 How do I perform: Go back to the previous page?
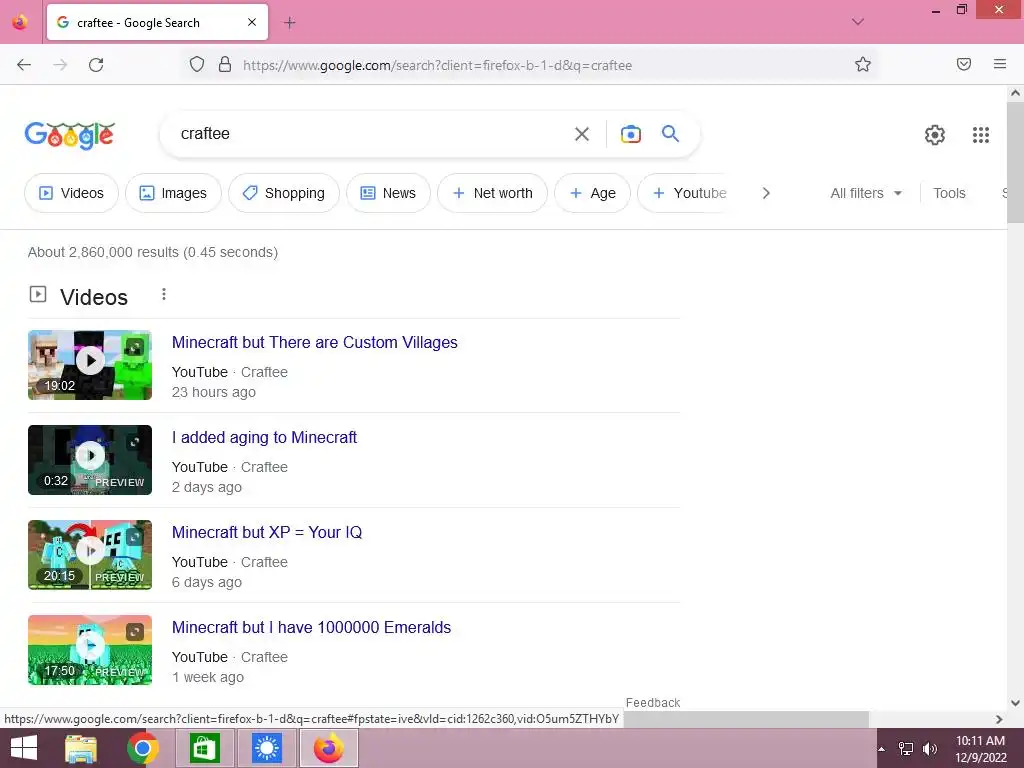(x=24, y=65)
